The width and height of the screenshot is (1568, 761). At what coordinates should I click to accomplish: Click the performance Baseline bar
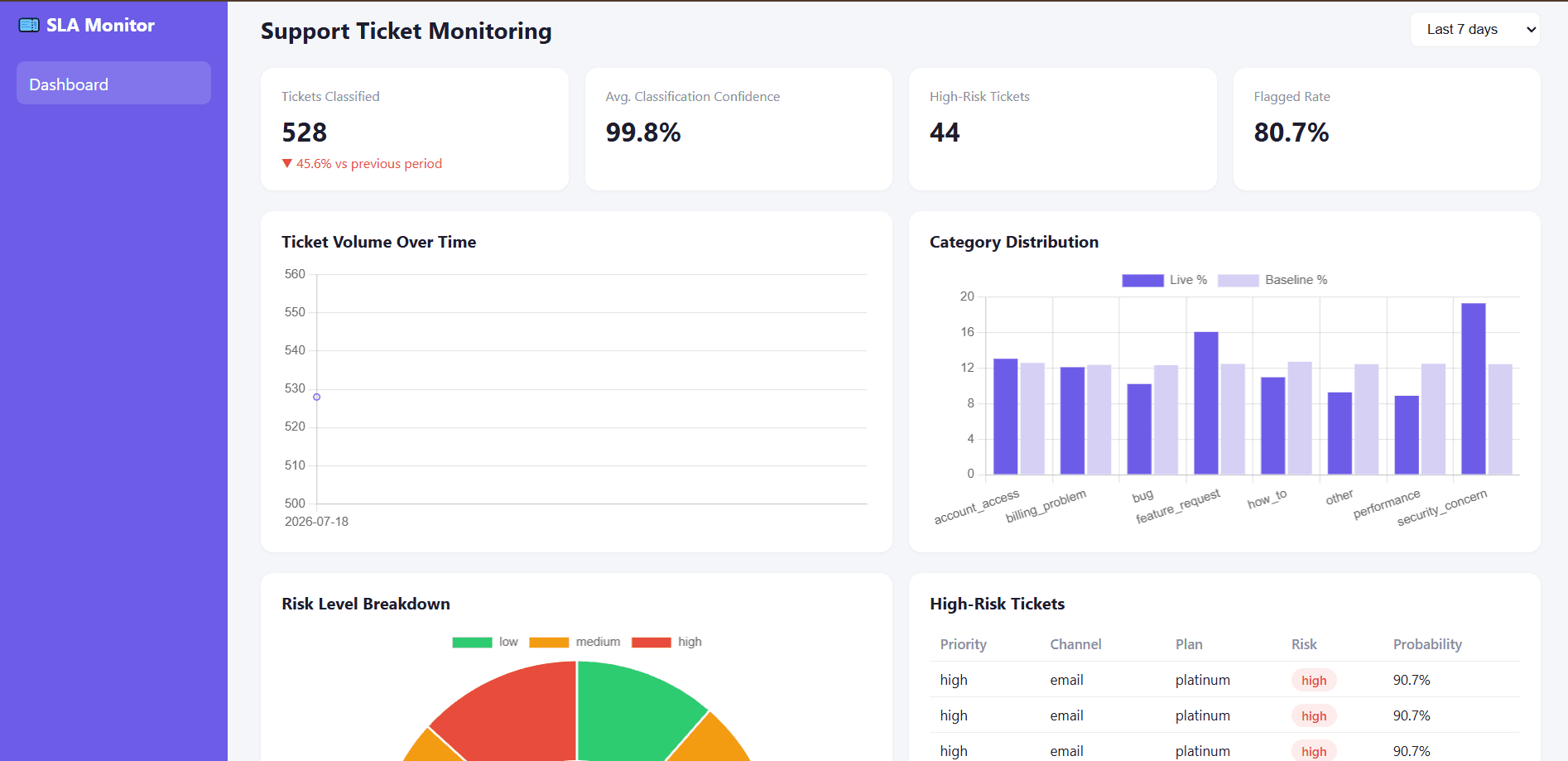pyautogui.click(x=1433, y=419)
